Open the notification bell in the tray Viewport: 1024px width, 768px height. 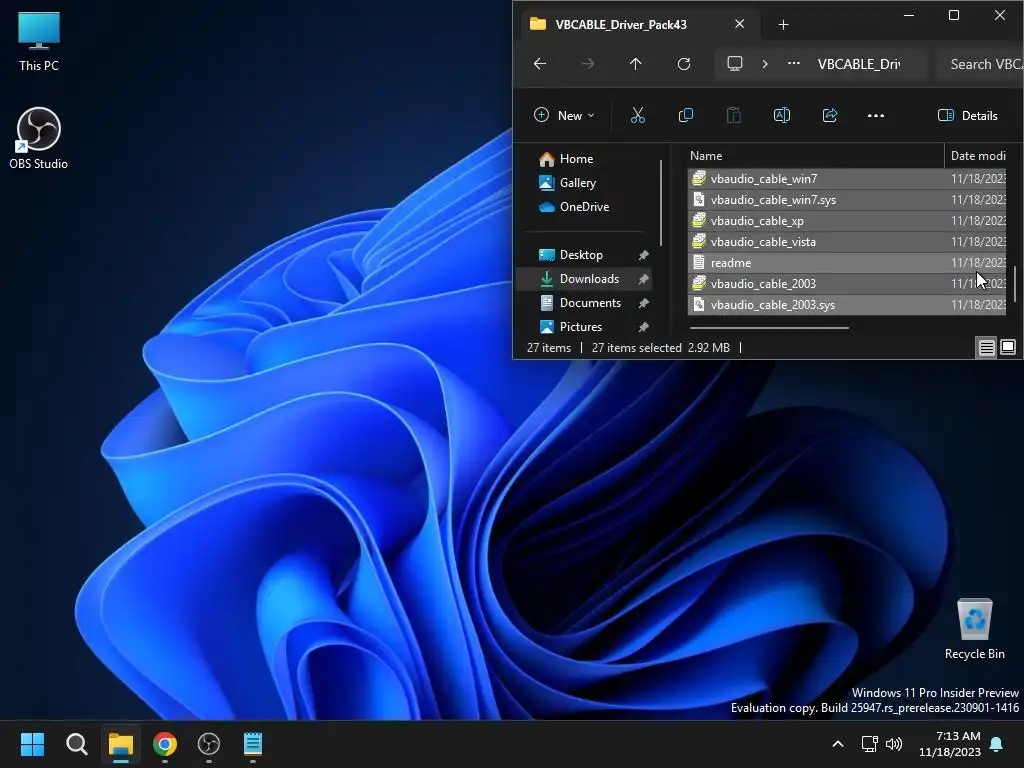coord(997,744)
